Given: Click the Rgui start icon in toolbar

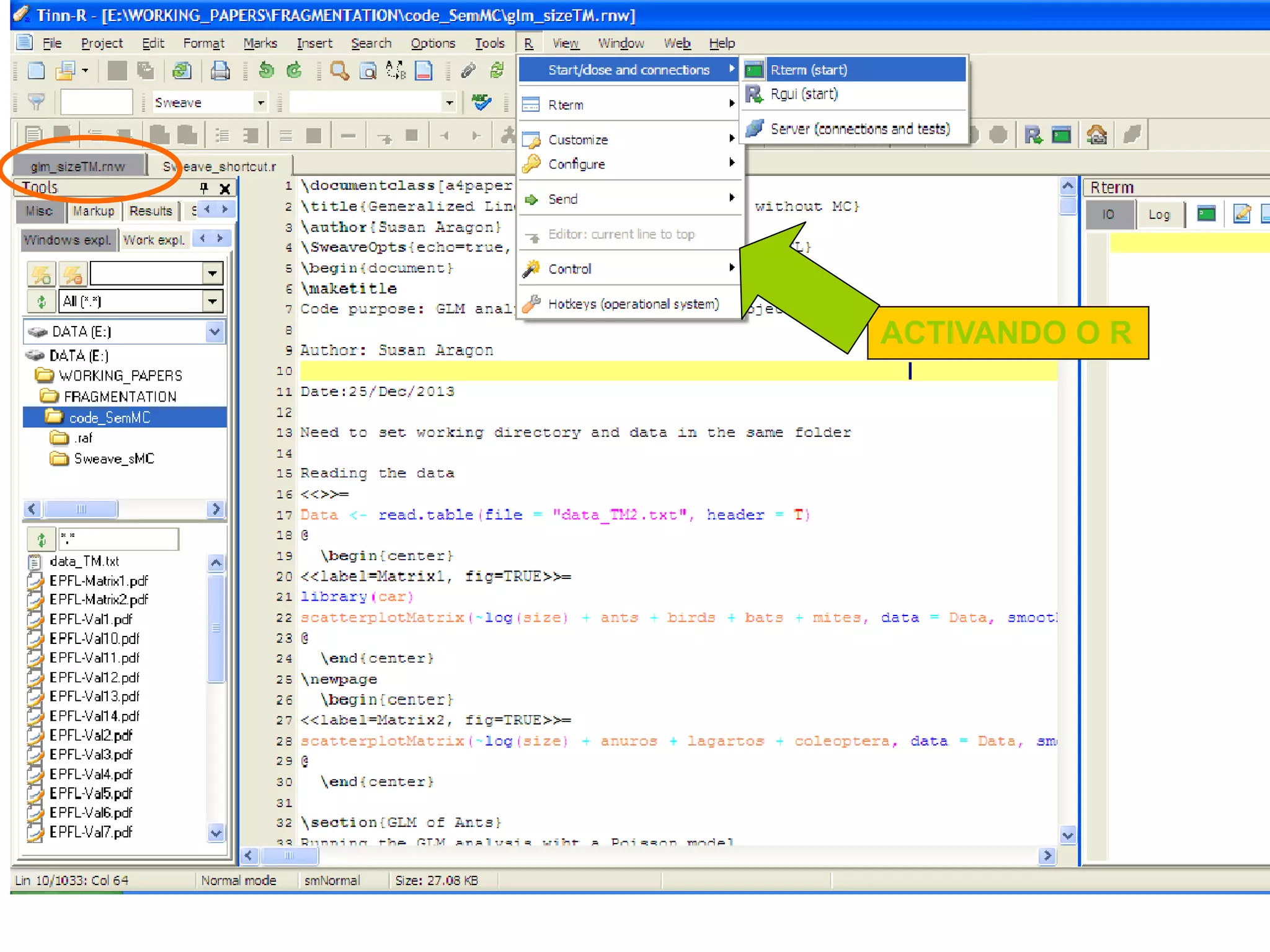Looking at the screenshot, I should (x=1033, y=134).
